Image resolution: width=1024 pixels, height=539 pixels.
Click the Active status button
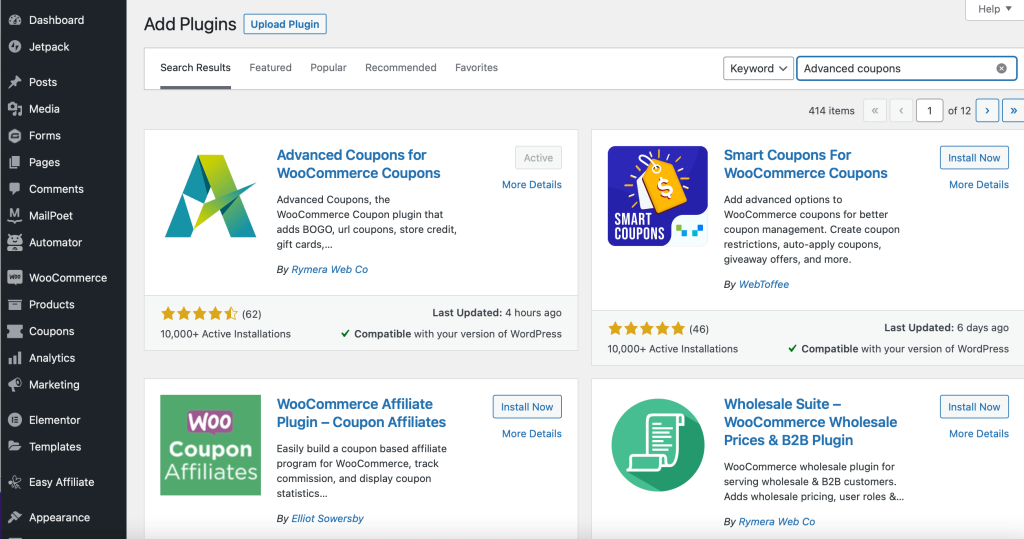click(x=538, y=158)
